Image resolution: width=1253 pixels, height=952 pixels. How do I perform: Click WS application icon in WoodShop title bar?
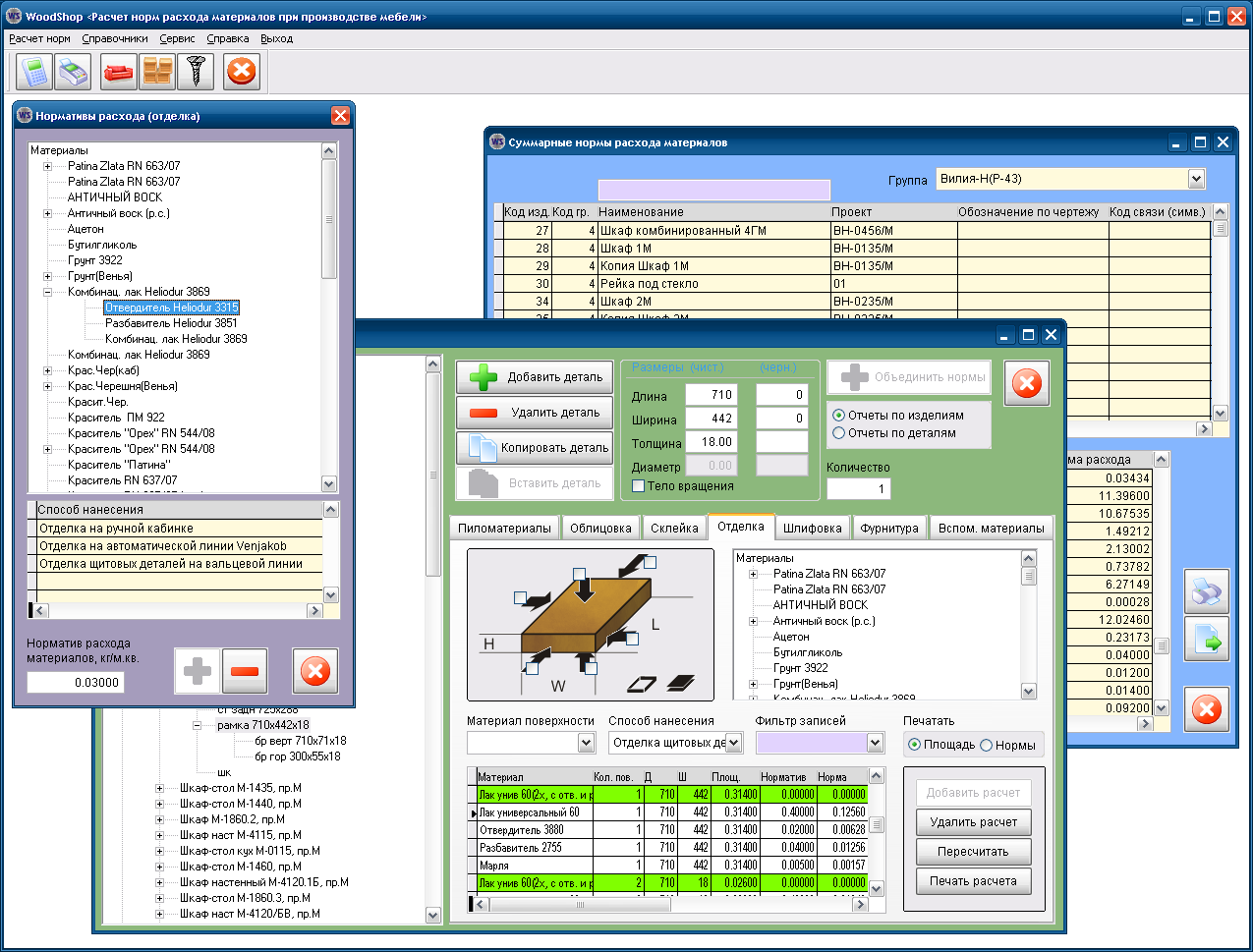[x=13, y=17]
